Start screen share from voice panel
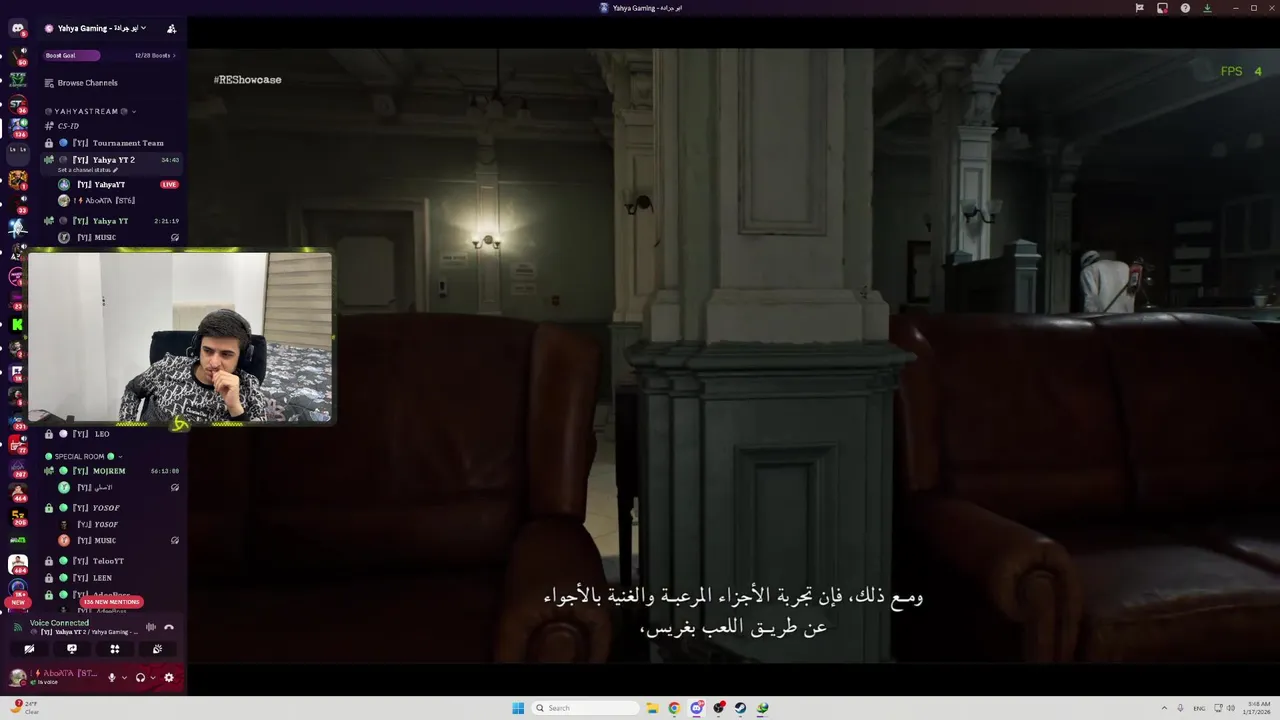 coord(71,649)
